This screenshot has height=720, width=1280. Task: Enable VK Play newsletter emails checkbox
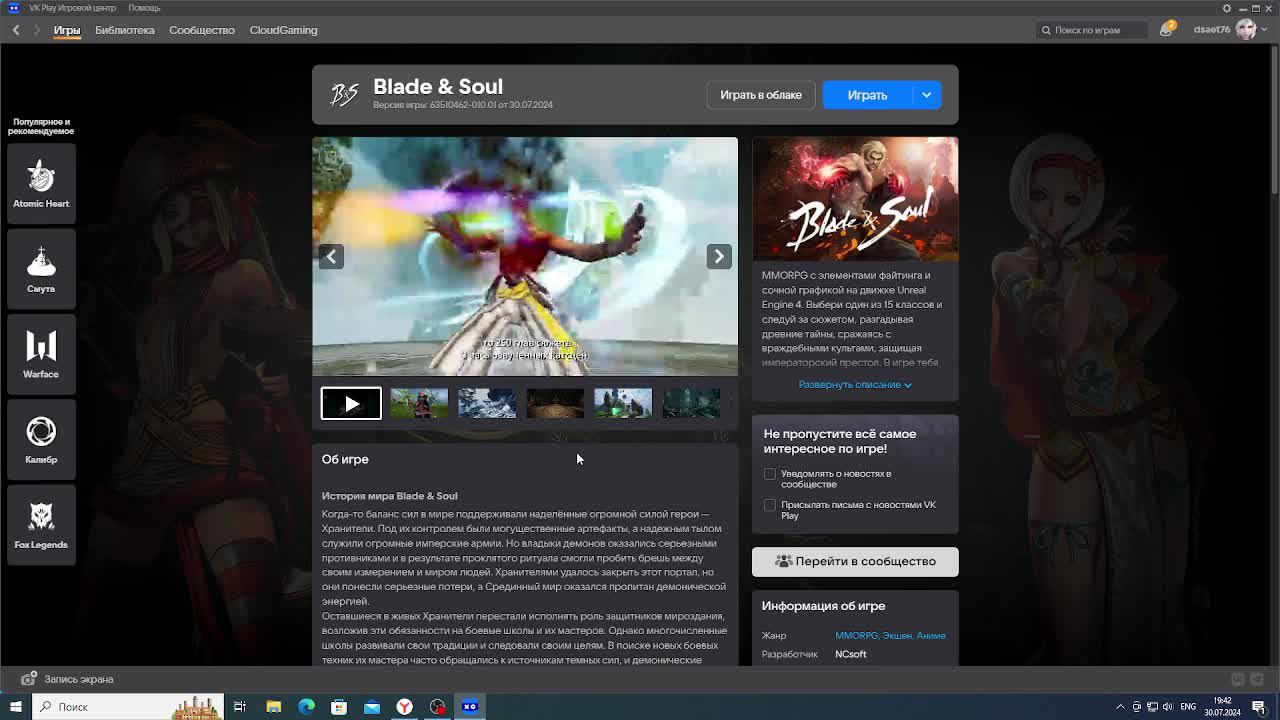(770, 505)
